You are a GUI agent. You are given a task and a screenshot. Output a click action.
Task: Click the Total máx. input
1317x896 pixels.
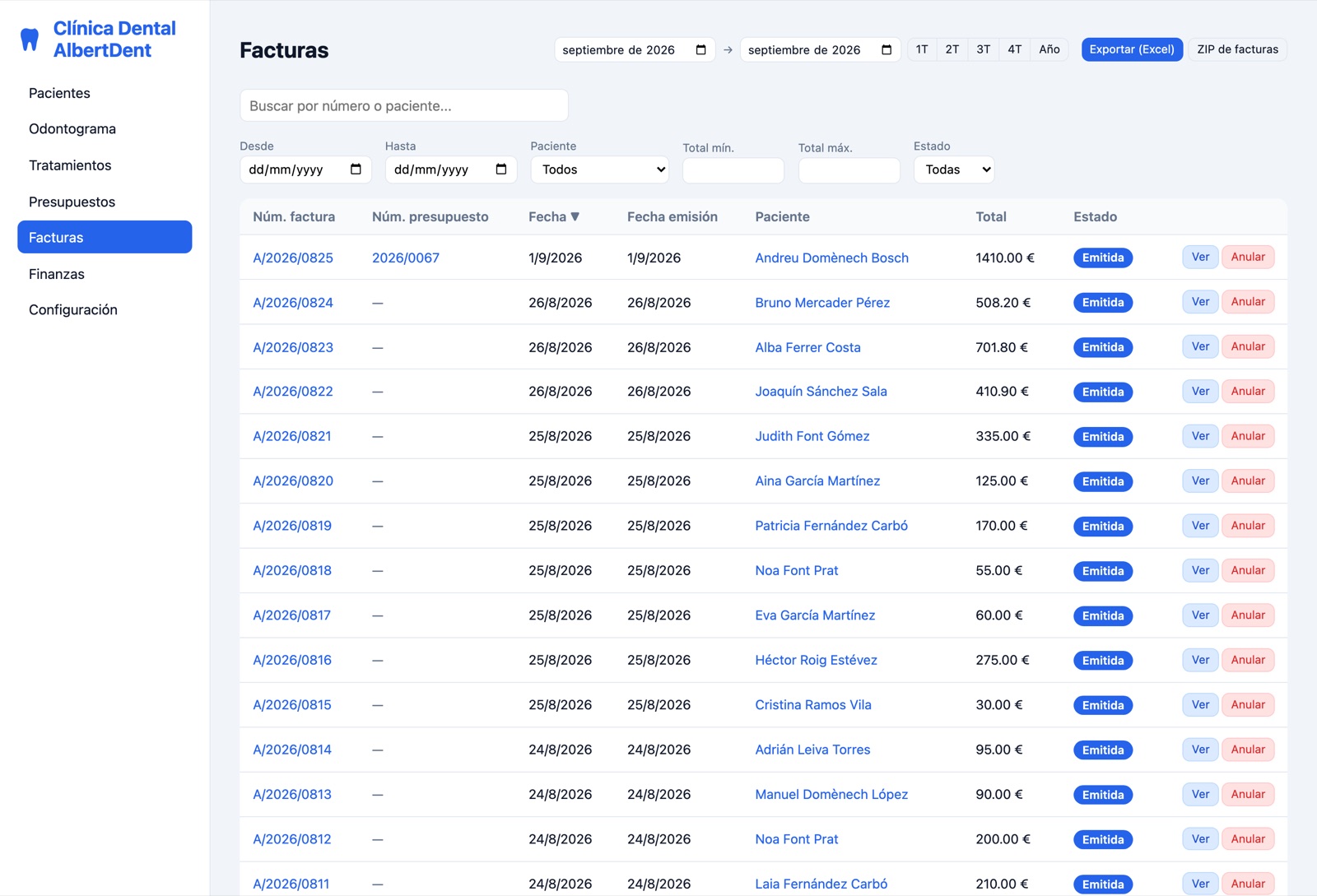click(x=849, y=170)
